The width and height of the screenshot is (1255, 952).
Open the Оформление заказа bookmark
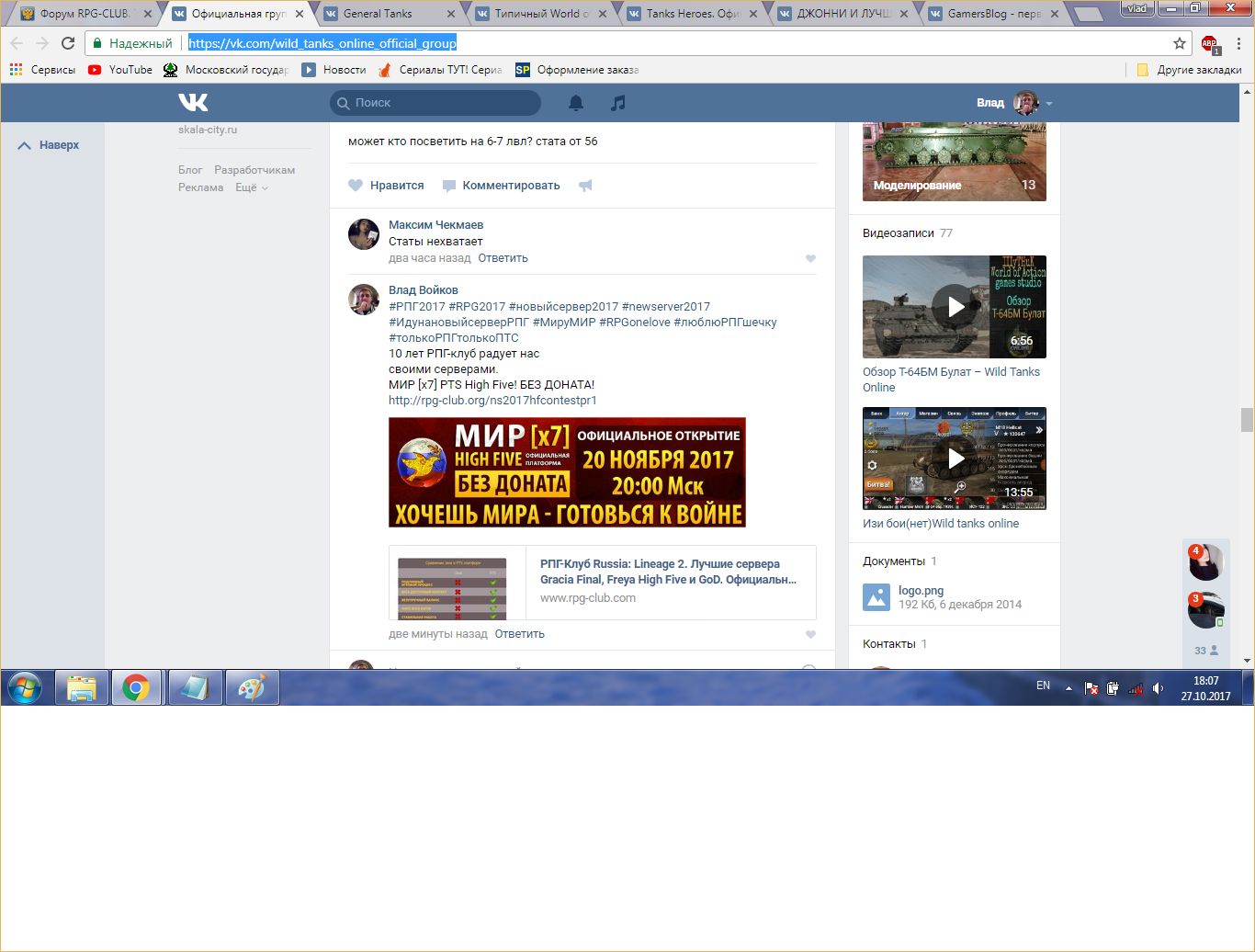[577, 70]
